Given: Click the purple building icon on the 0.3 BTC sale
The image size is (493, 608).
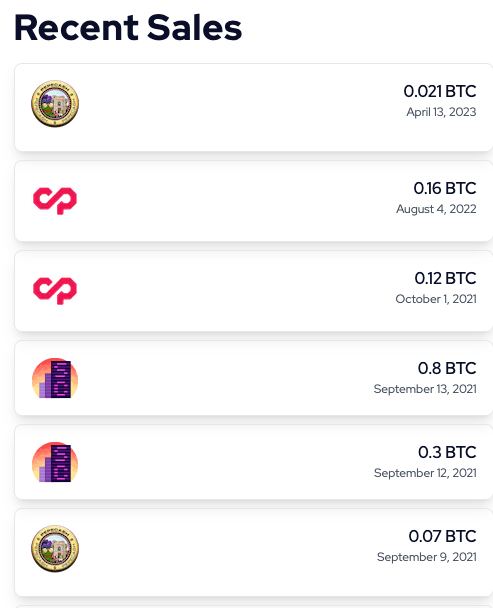Looking at the screenshot, I should point(55,463).
